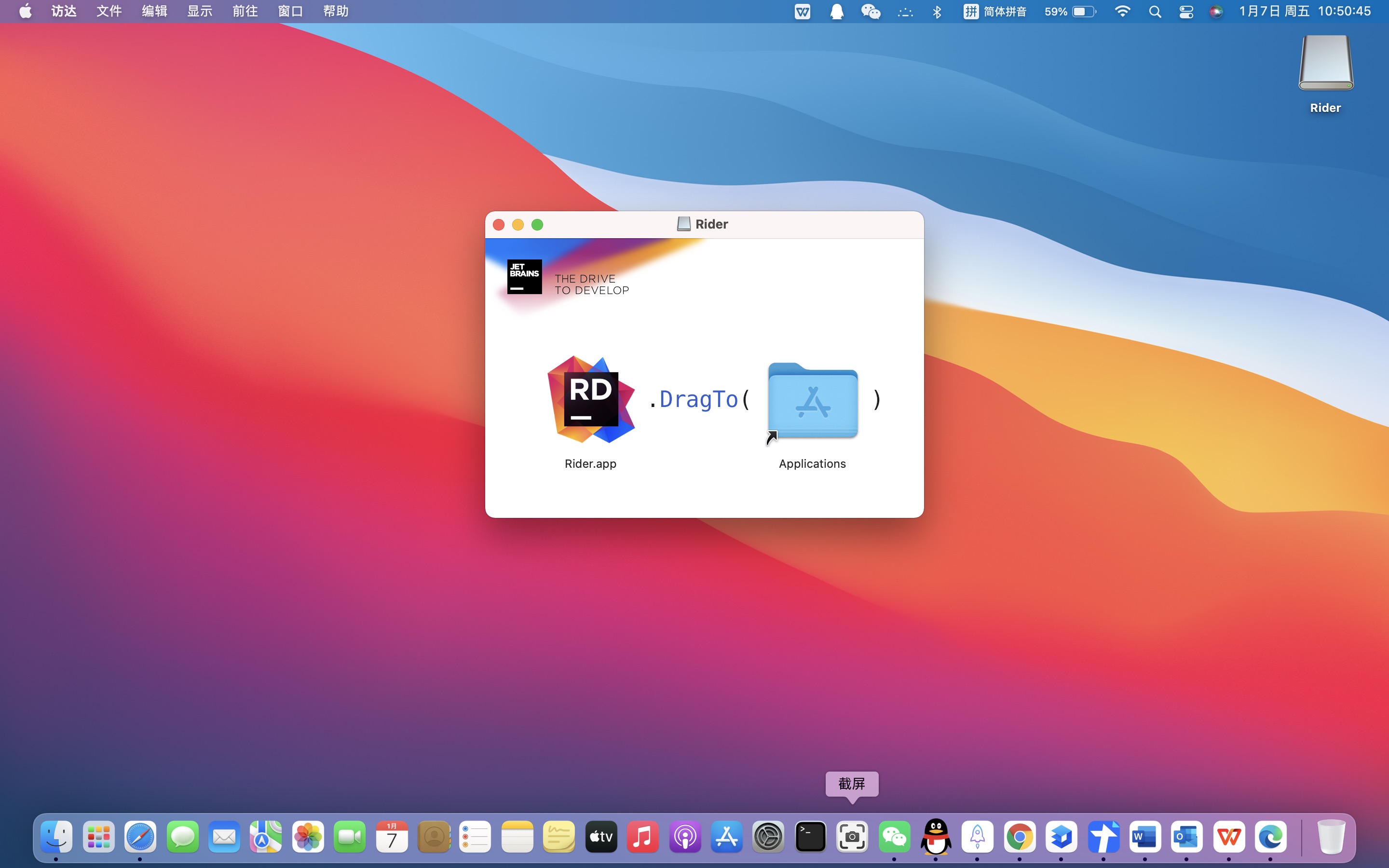Open Terminal from the dock
Viewport: 1389px width, 868px height.
coord(810,837)
